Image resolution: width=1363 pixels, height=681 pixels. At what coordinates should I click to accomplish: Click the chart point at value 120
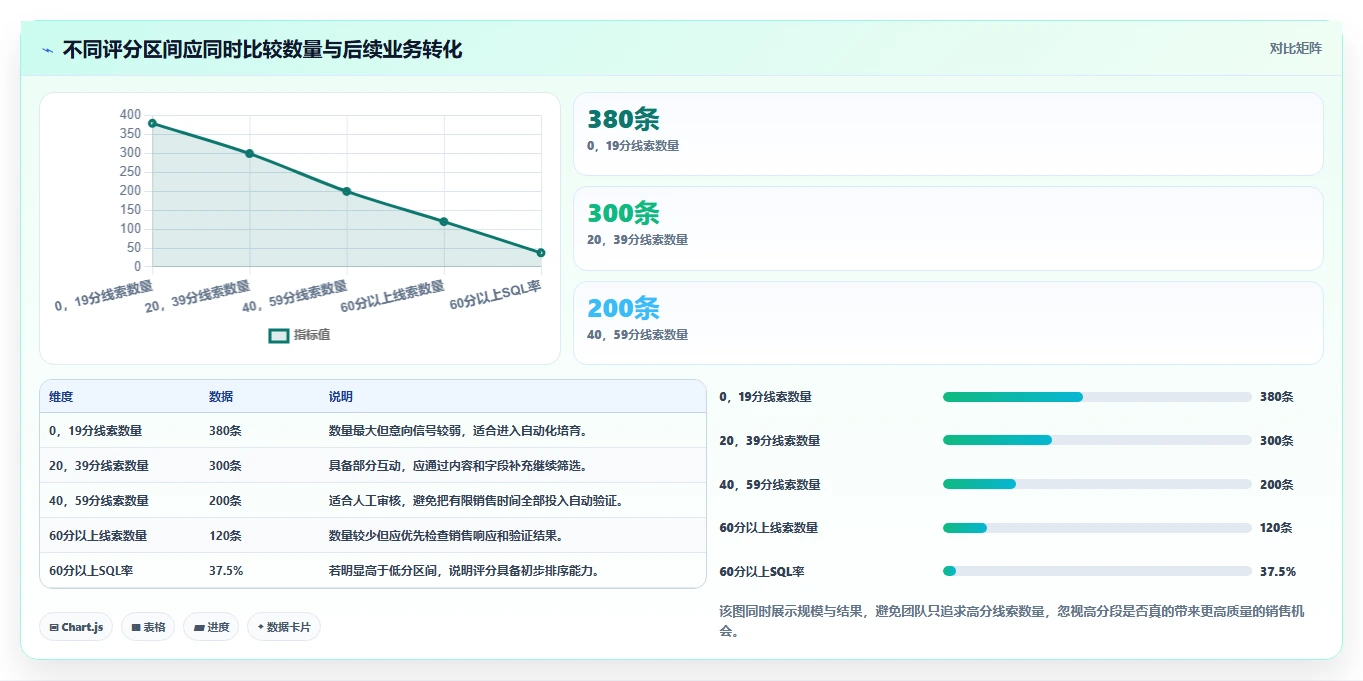click(x=444, y=221)
